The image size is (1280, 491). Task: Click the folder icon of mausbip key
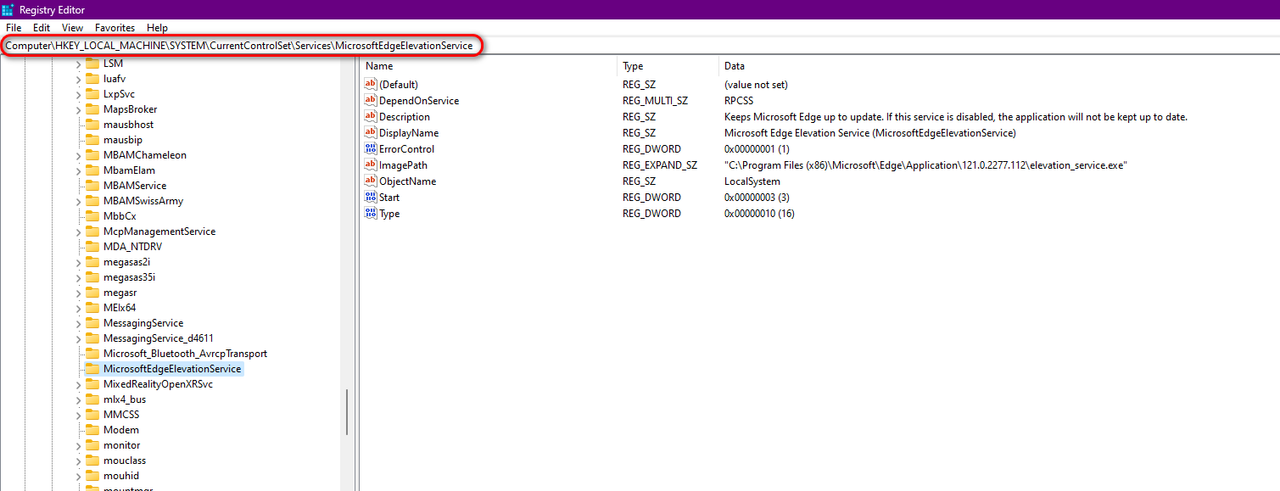click(92, 140)
